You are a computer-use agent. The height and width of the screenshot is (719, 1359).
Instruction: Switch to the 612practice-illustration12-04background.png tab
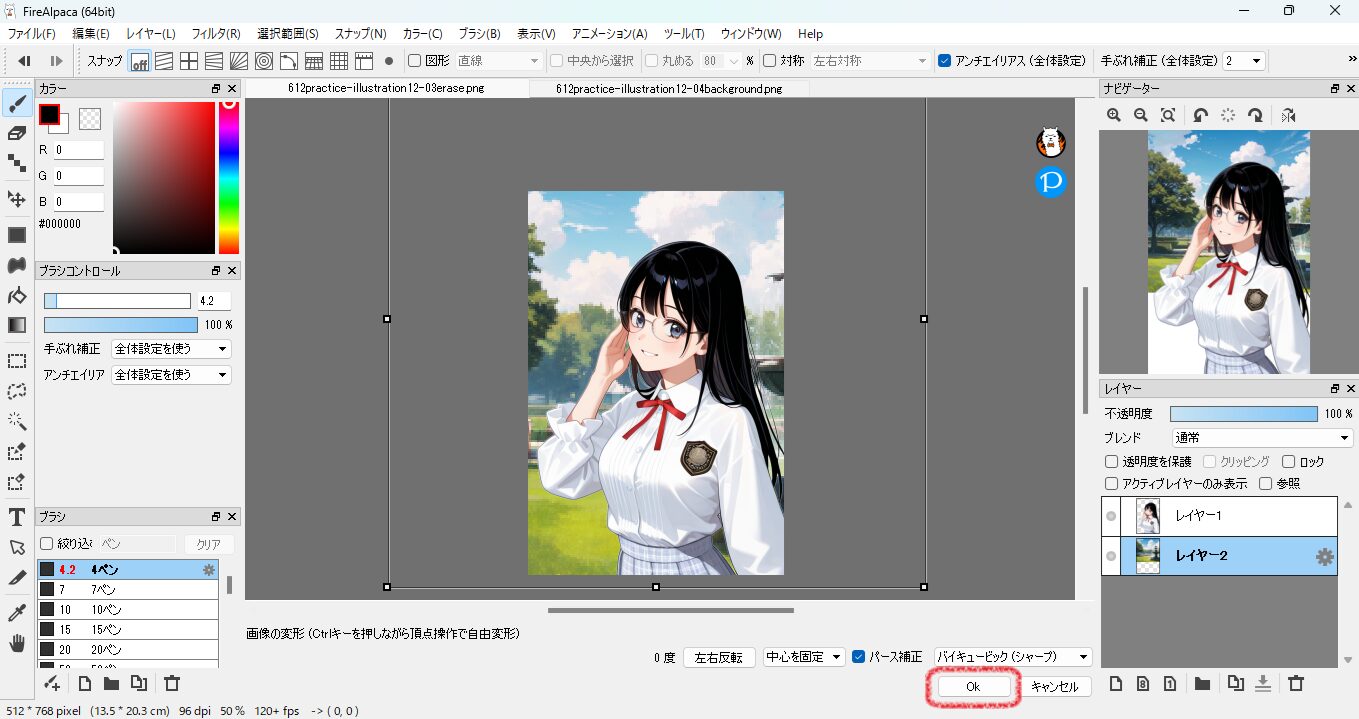669,89
